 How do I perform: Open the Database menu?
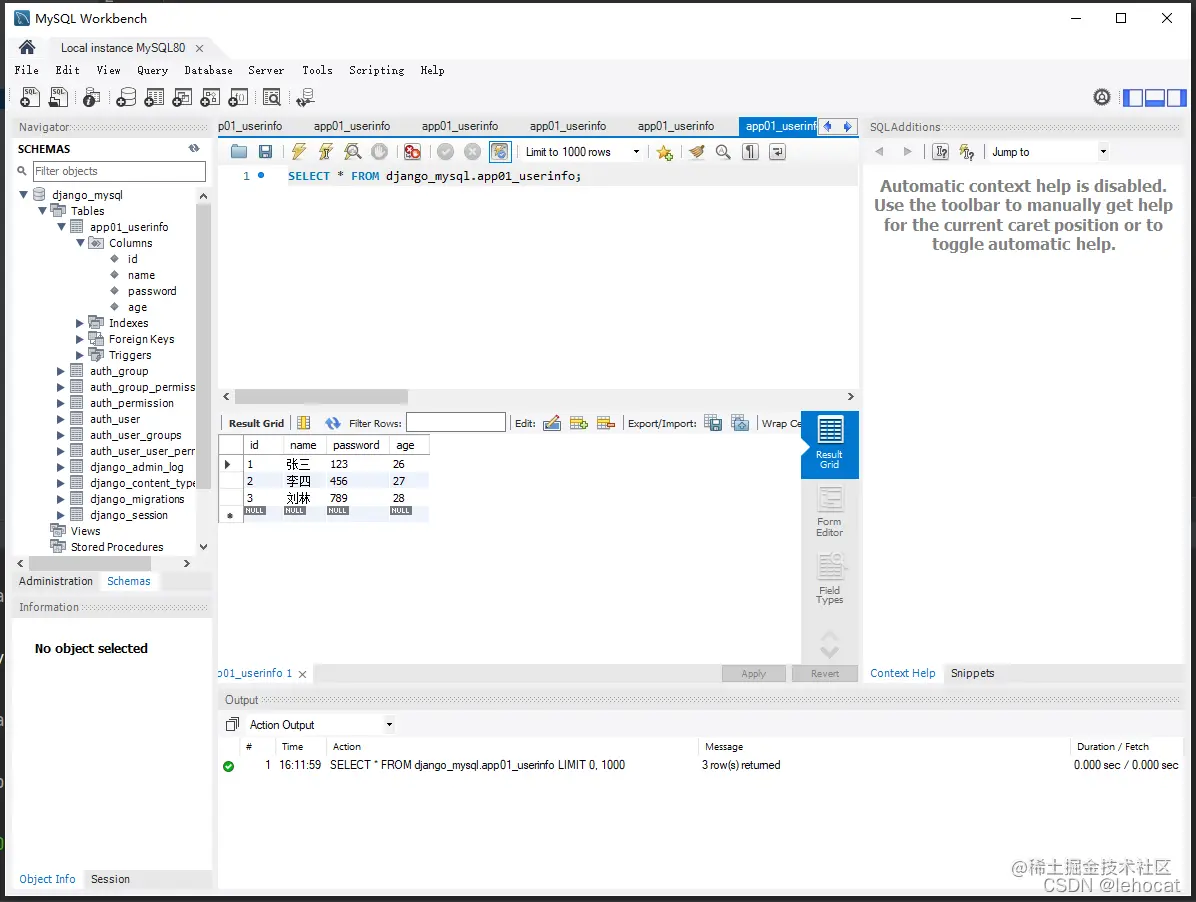[x=208, y=70]
